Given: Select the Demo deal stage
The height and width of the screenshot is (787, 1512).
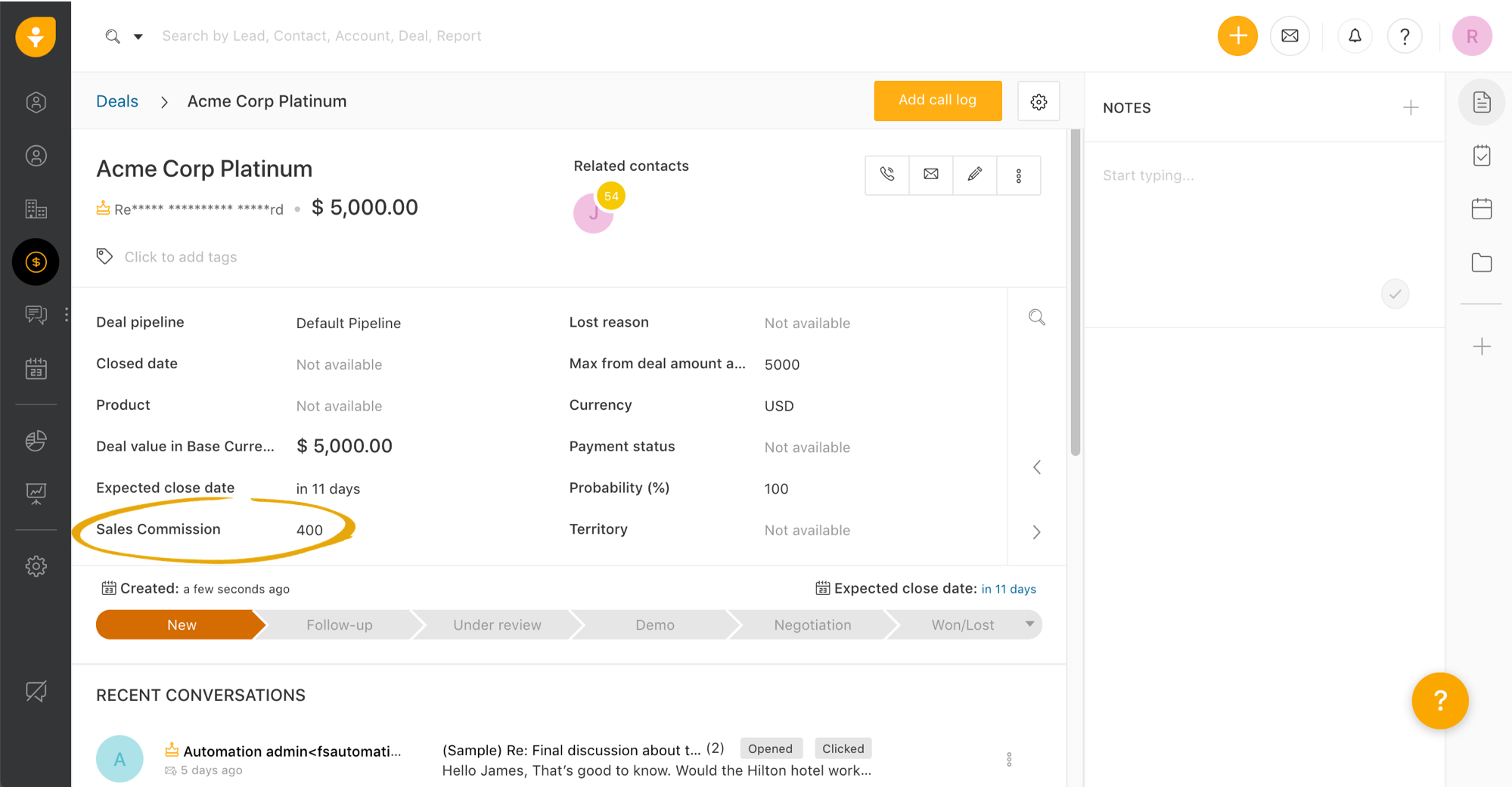Looking at the screenshot, I should point(655,624).
